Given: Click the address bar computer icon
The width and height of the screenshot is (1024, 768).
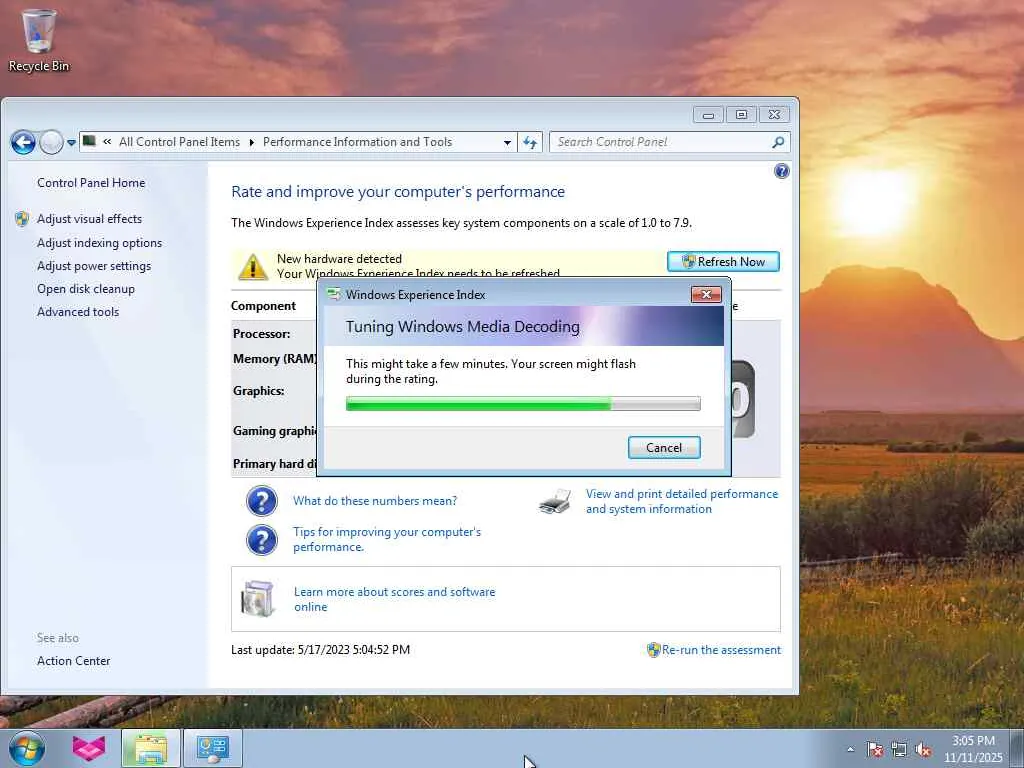Looking at the screenshot, I should (89, 142).
